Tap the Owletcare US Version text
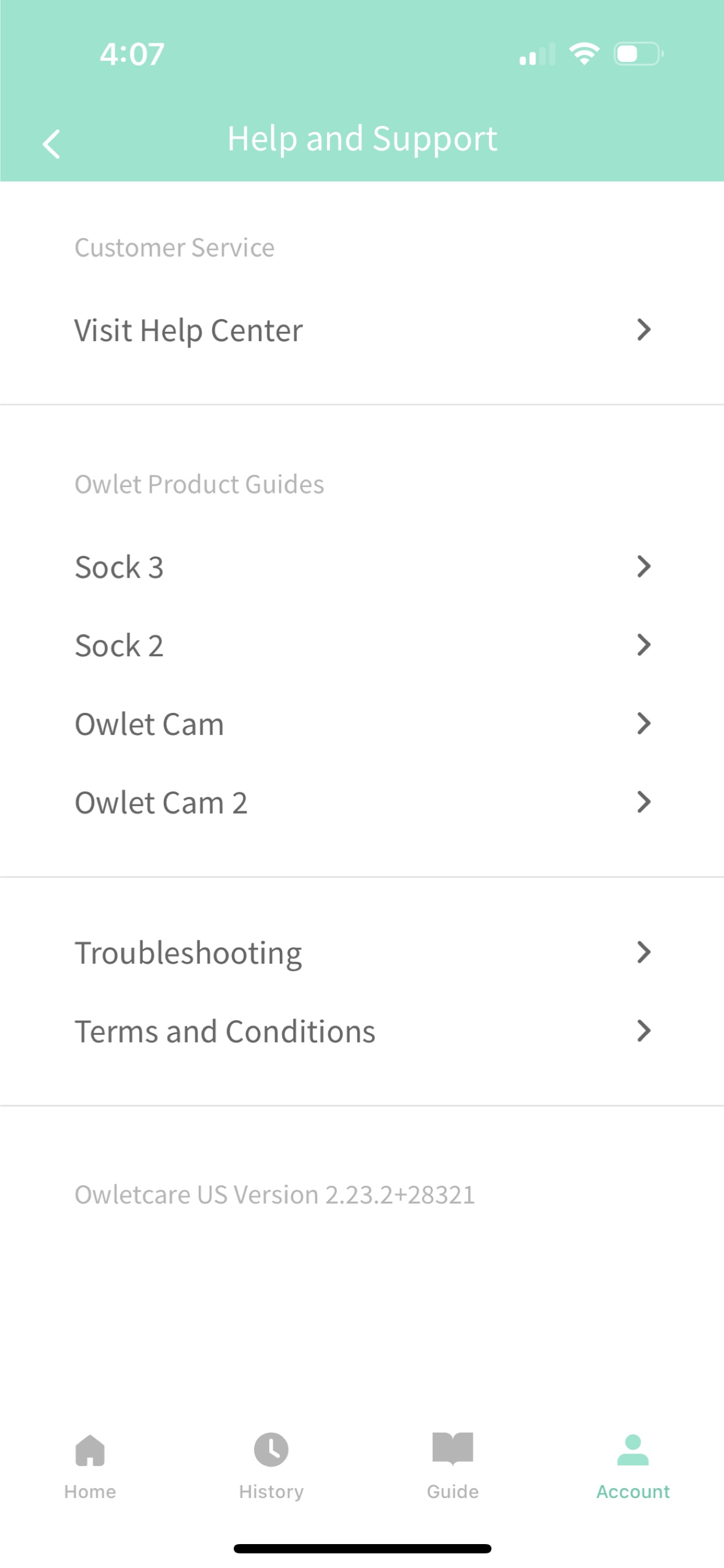The width and height of the screenshot is (724, 1568). pyautogui.click(x=275, y=1194)
